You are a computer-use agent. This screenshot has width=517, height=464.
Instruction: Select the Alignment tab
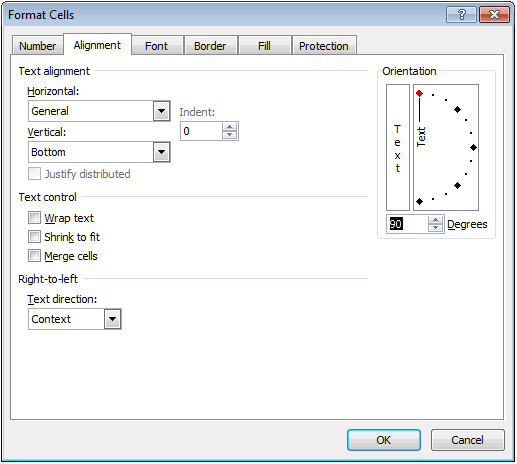pos(97,44)
